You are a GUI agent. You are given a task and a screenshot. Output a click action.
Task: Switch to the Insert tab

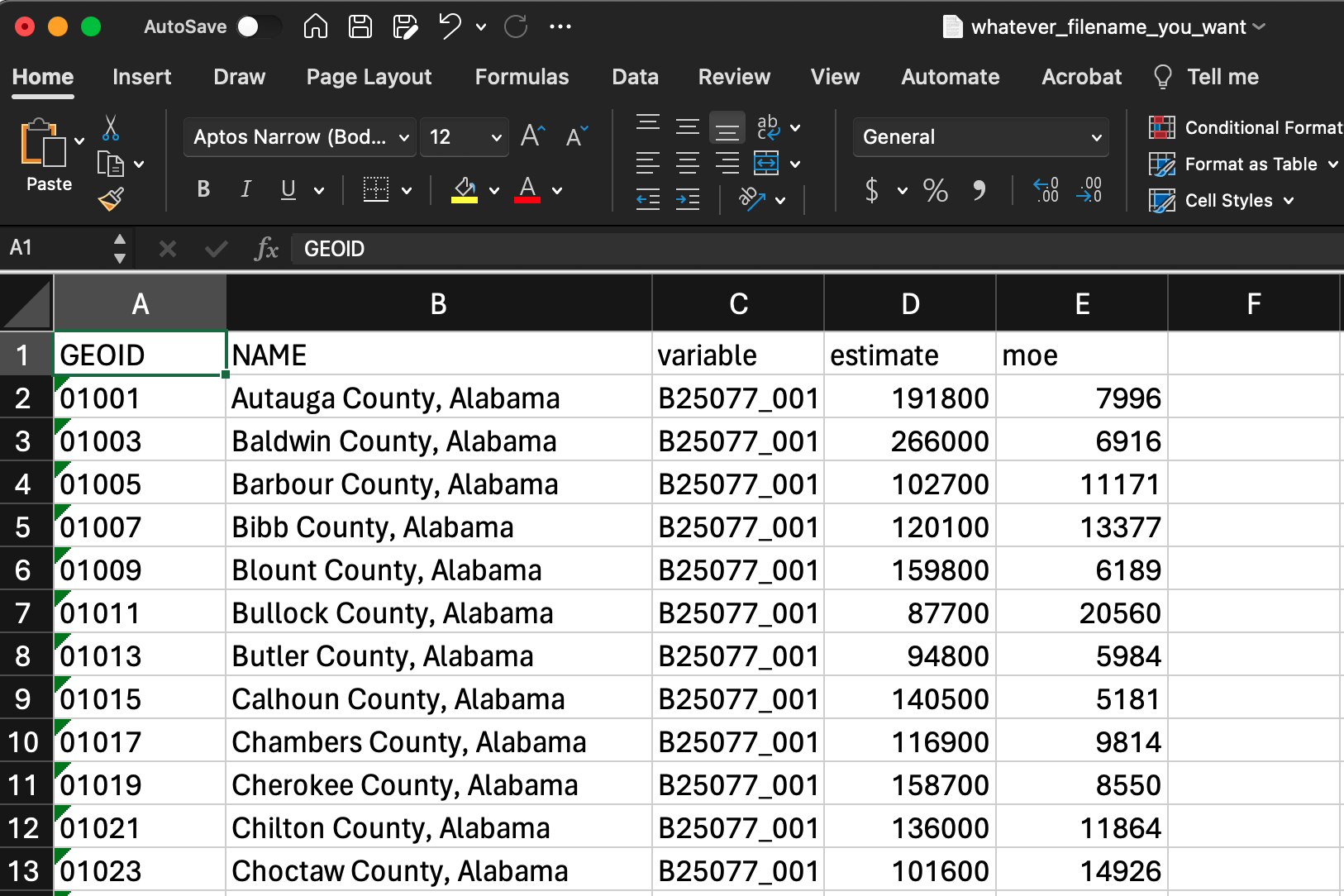click(x=142, y=77)
